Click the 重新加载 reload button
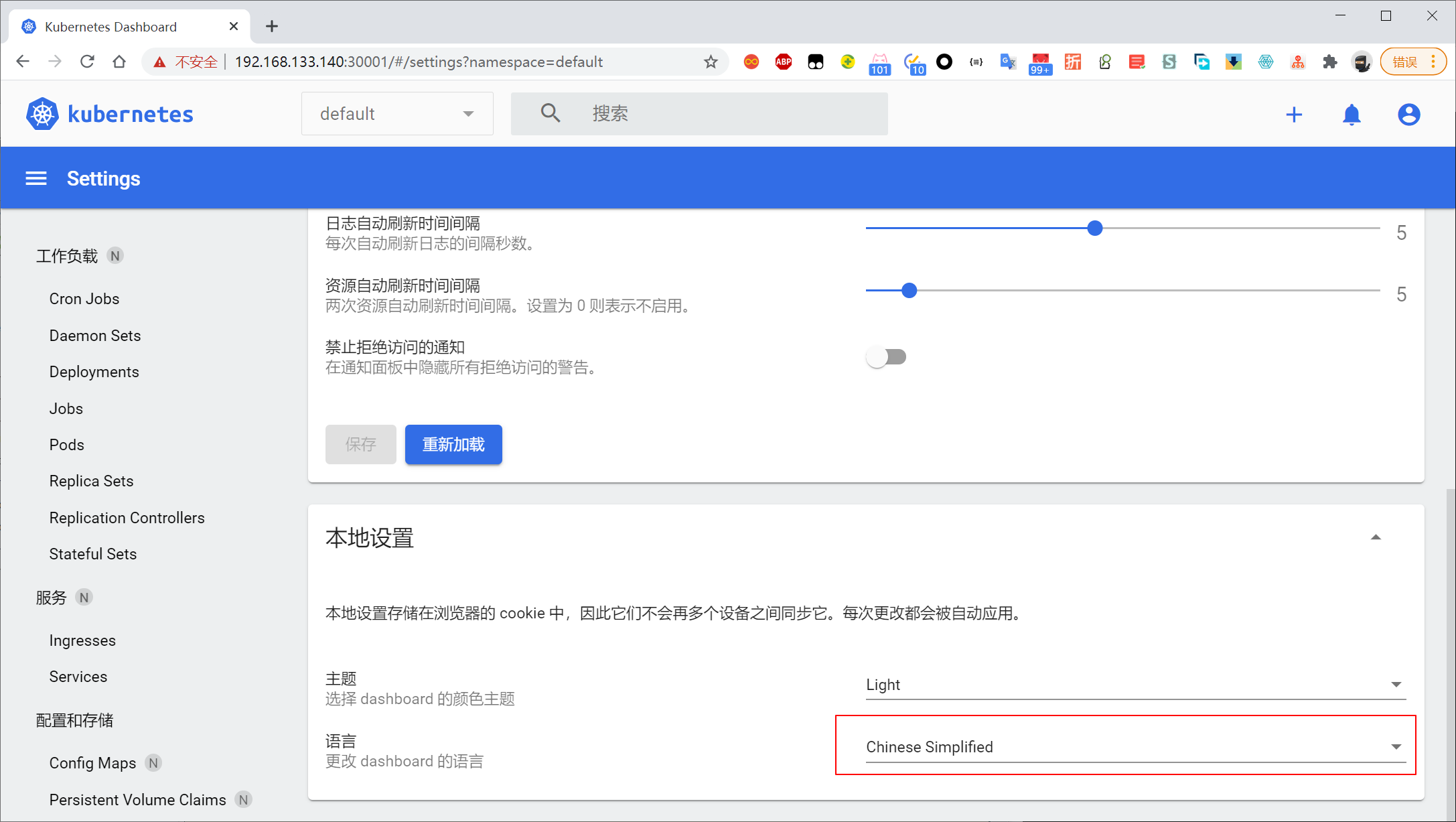Image resolution: width=1456 pixels, height=822 pixels. tap(453, 444)
